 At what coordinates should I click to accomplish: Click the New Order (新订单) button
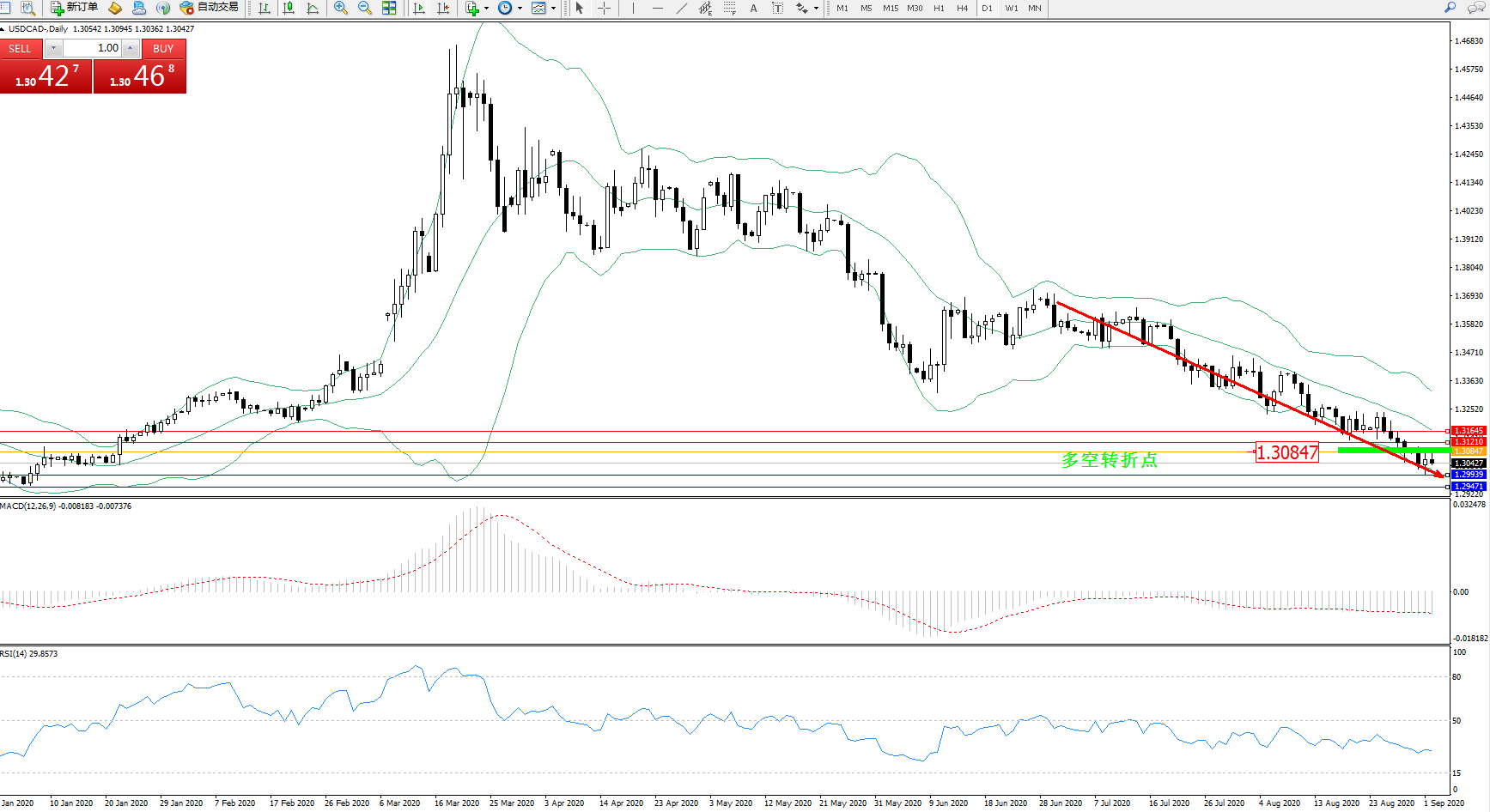tap(74, 8)
